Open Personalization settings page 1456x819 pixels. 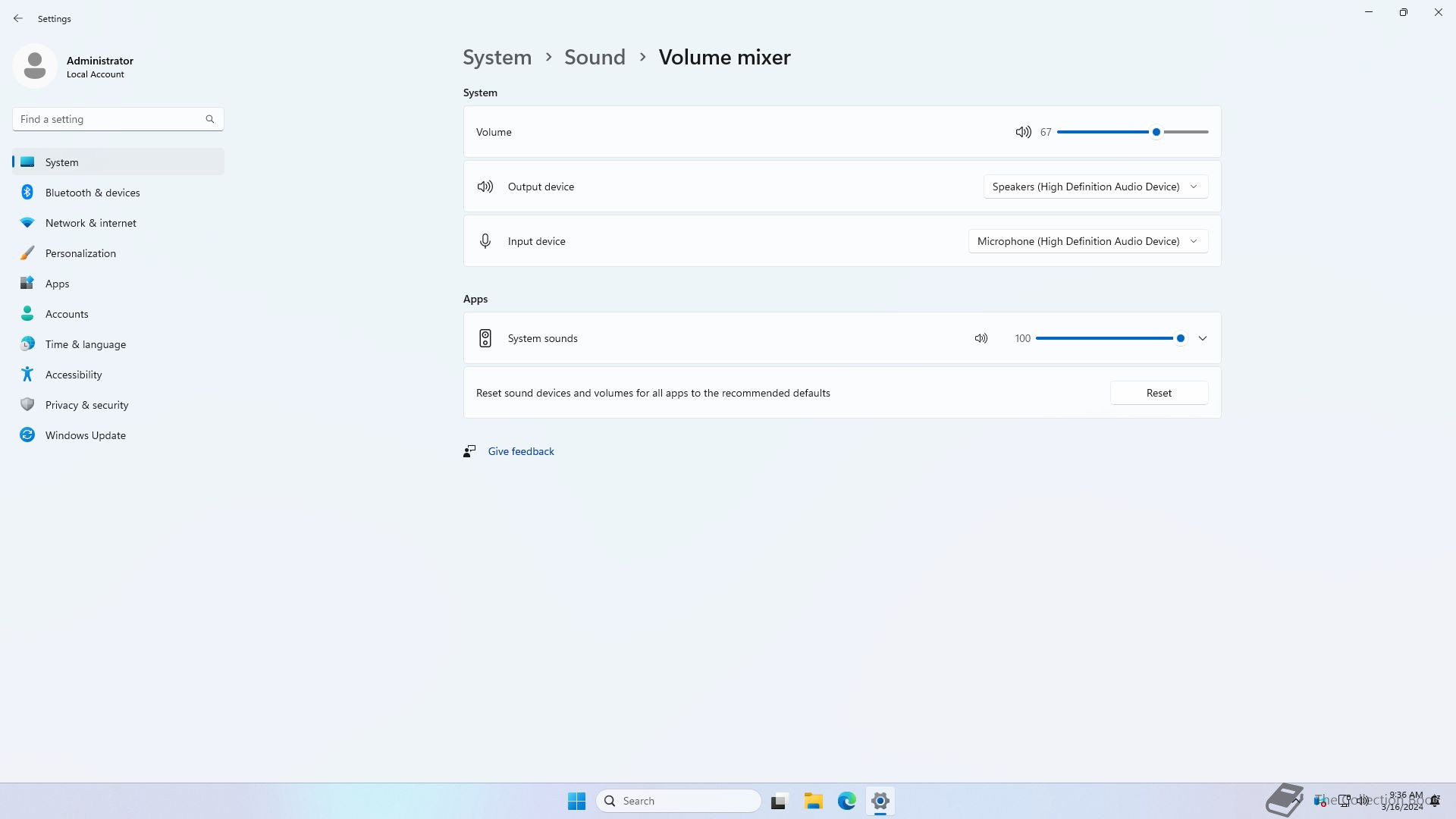coord(80,253)
